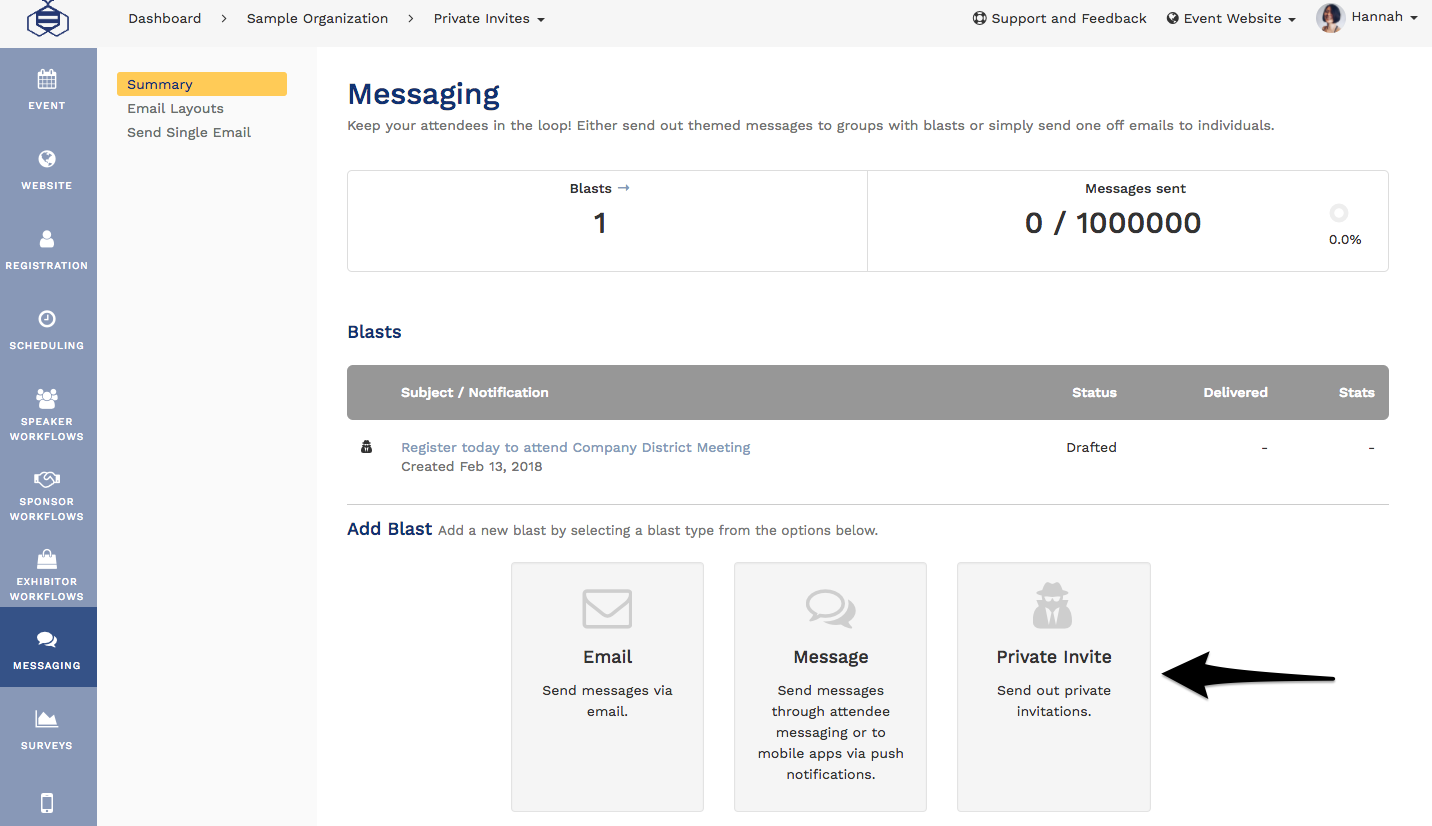Click the 0.0% delivery progress ring
1432x826 pixels.
(1340, 213)
